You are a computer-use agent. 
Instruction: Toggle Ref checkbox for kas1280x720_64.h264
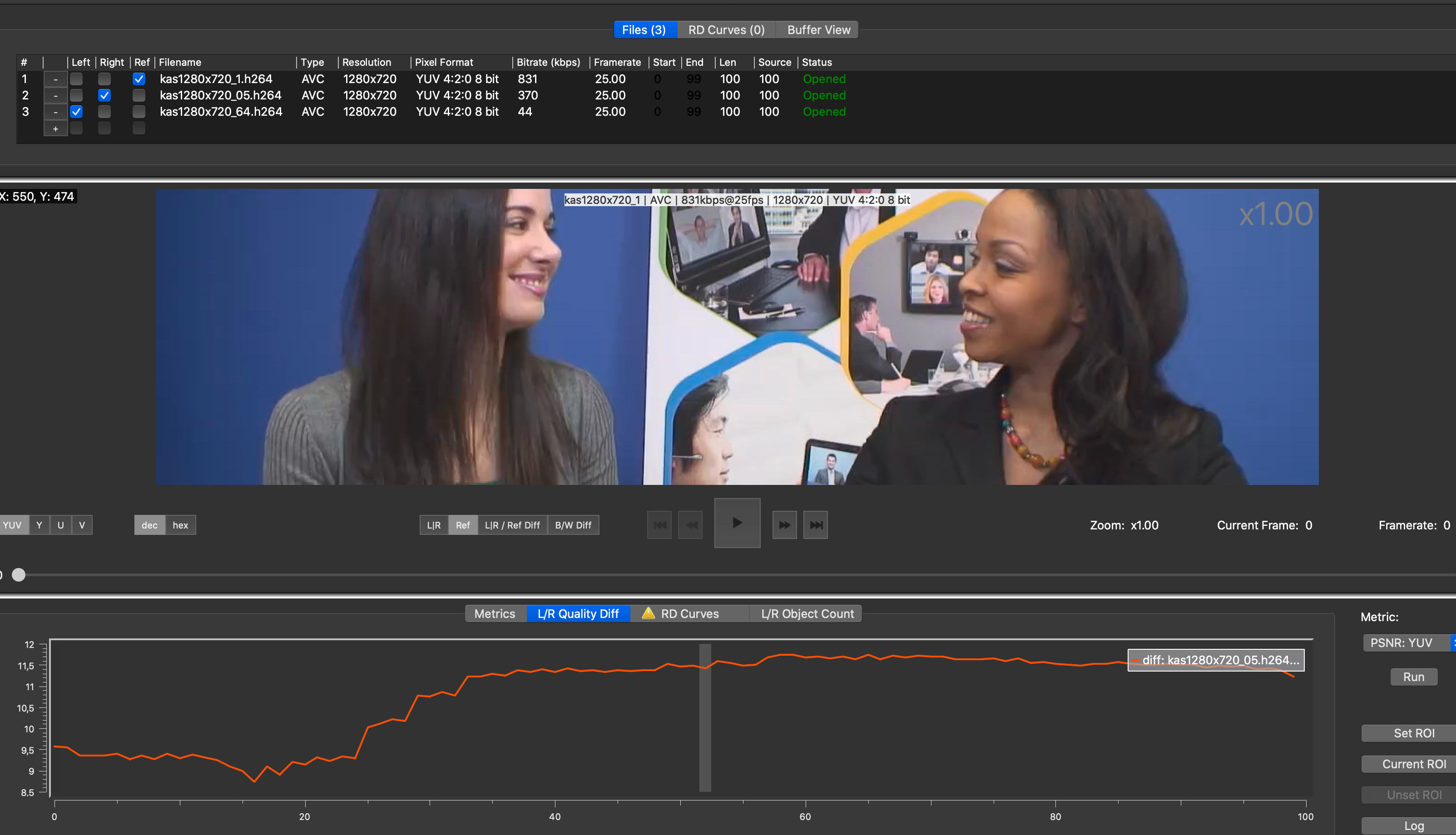coord(139,112)
